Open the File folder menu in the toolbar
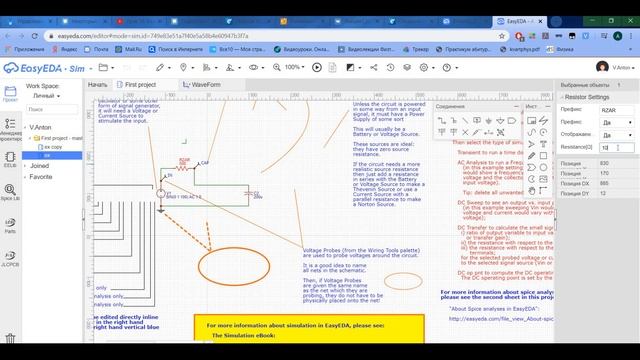The width and height of the screenshot is (640, 360). [106, 67]
